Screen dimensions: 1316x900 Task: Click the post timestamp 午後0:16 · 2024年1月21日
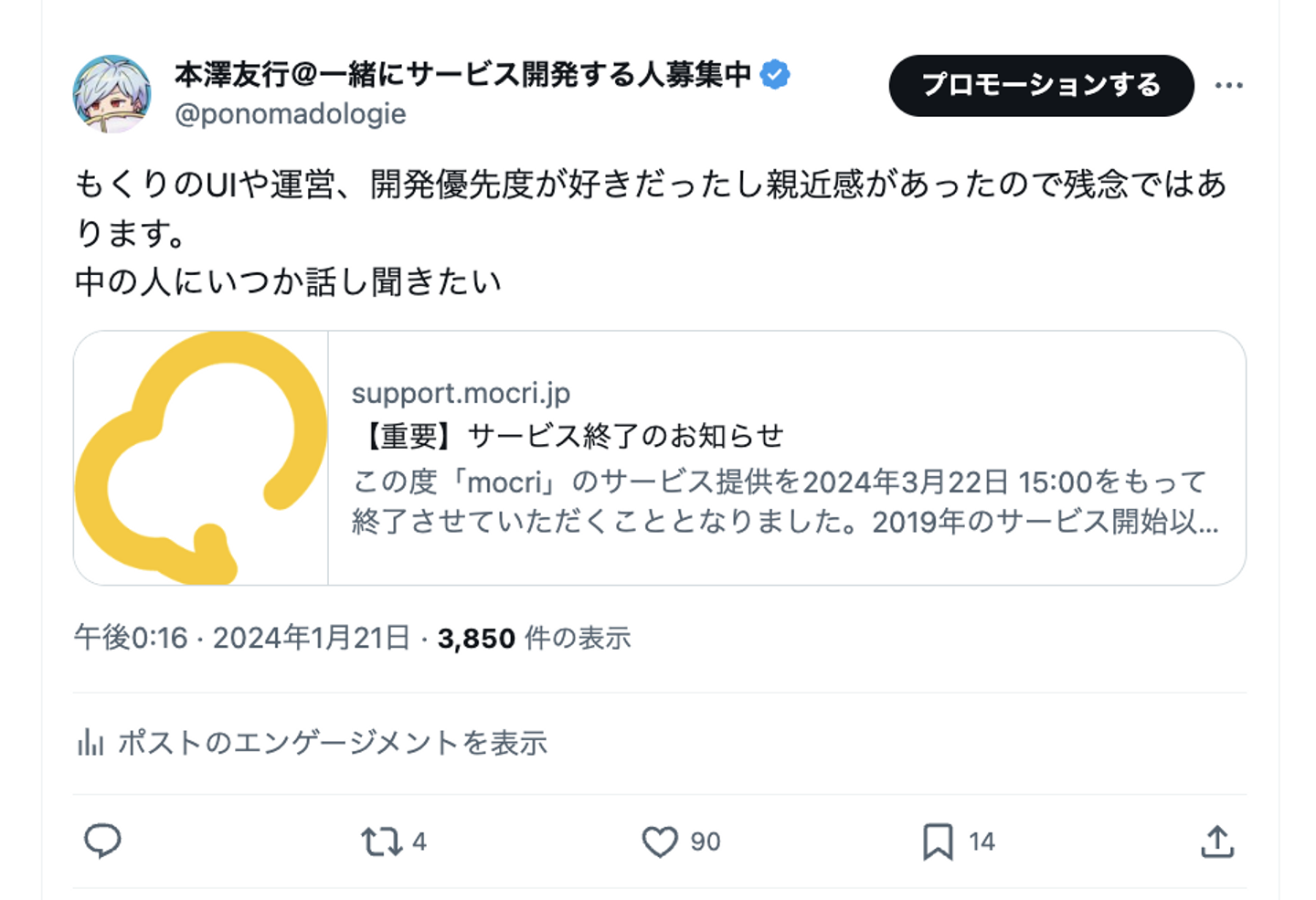(x=242, y=638)
